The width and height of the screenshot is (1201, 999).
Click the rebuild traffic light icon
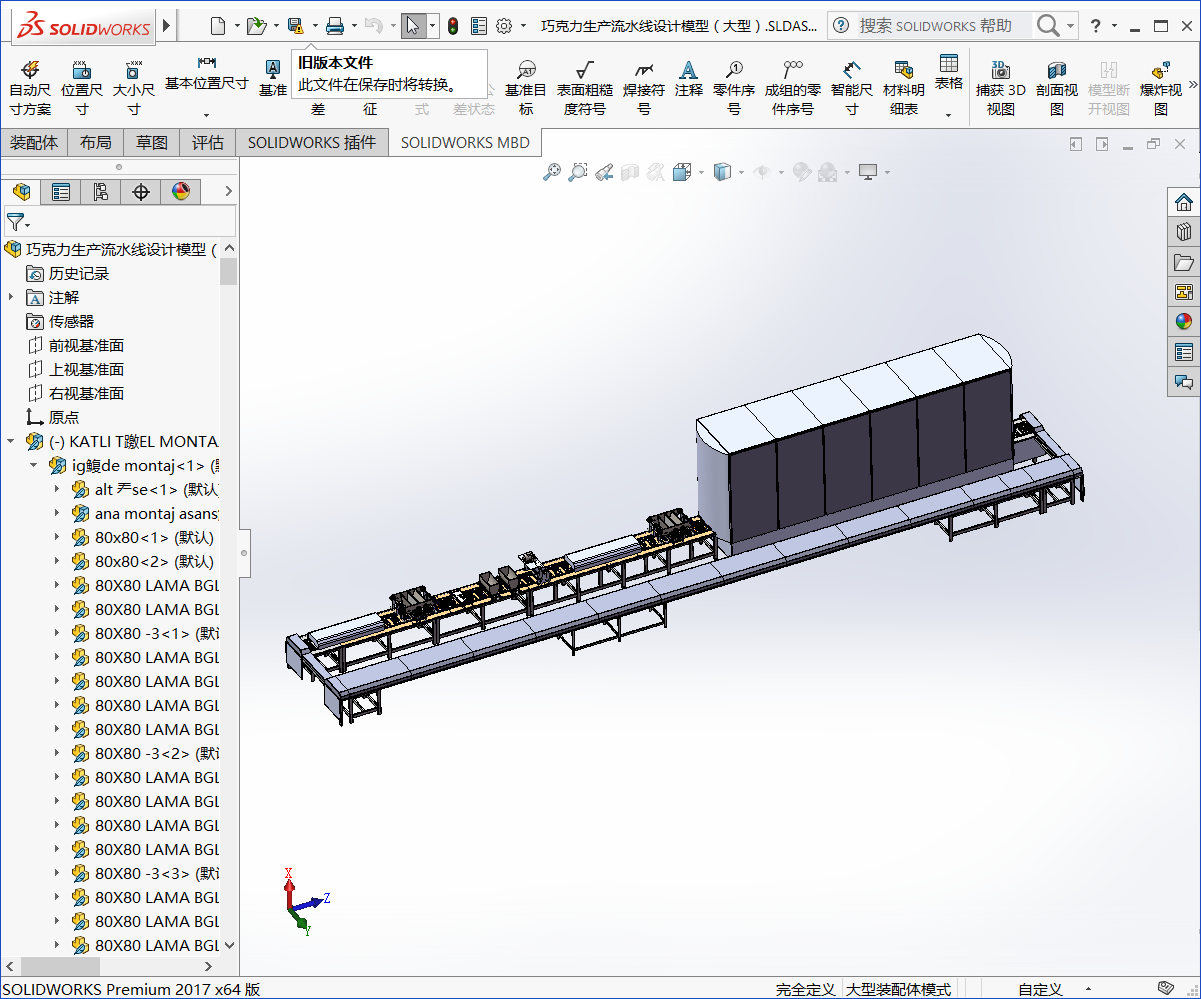[453, 26]
